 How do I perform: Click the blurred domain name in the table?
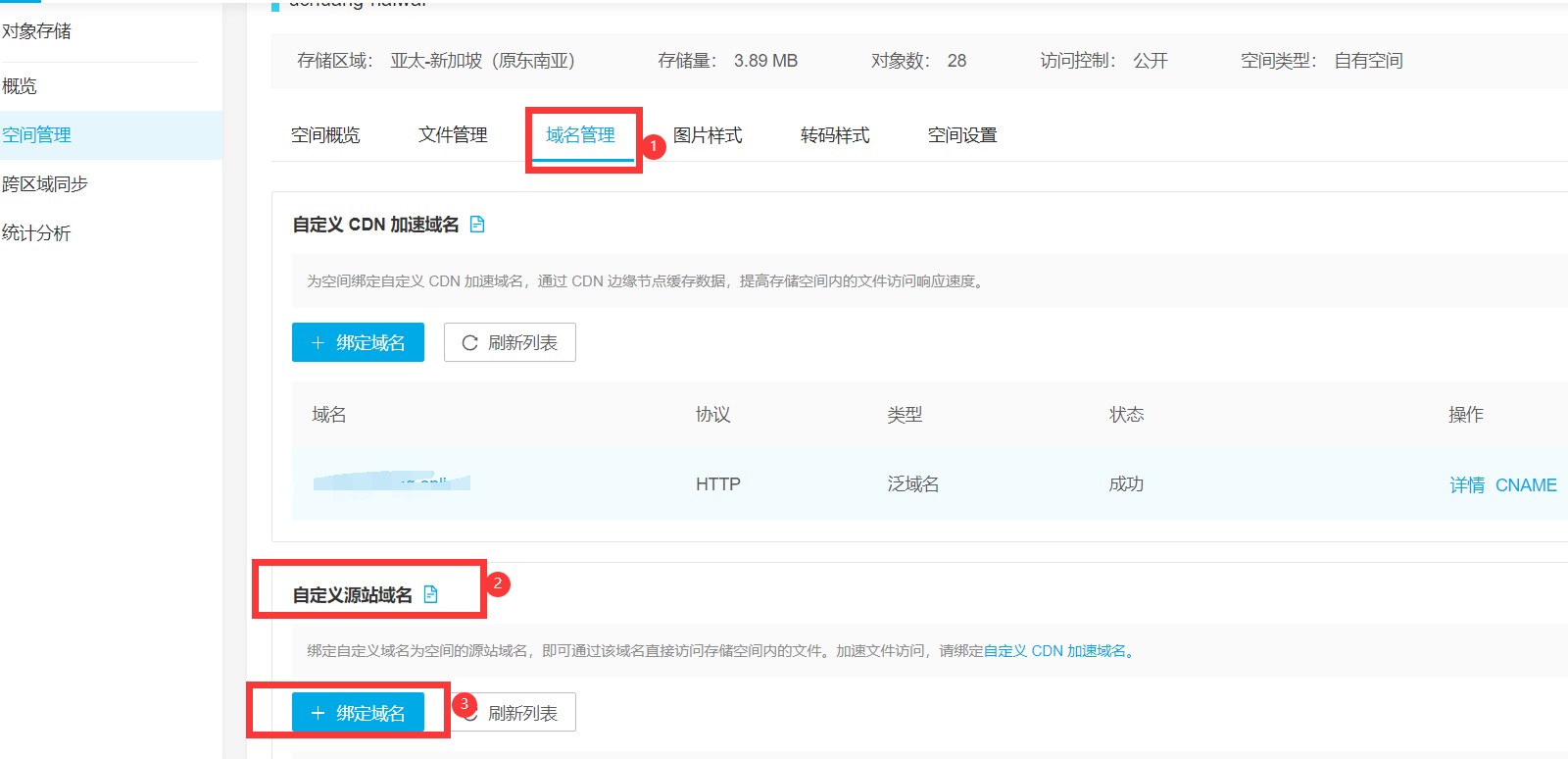coord(392,481)
